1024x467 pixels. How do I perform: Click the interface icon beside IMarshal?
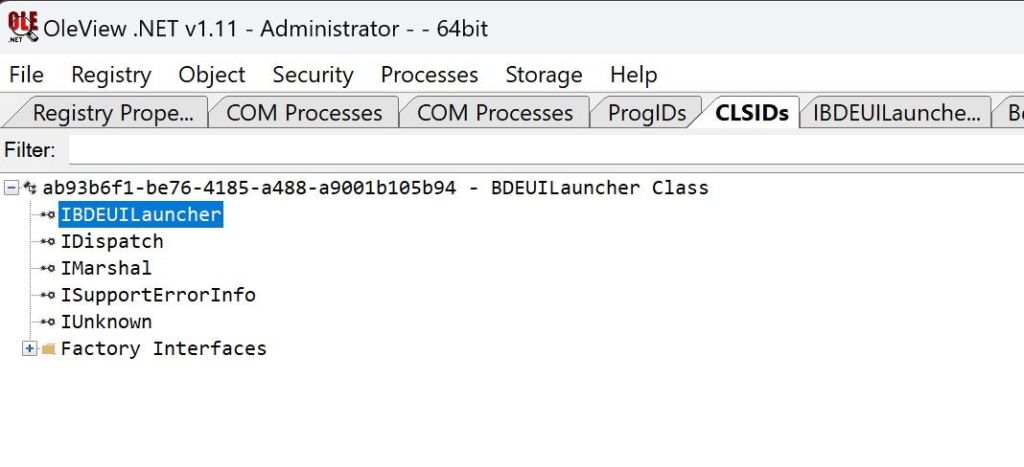coord(47,269)
